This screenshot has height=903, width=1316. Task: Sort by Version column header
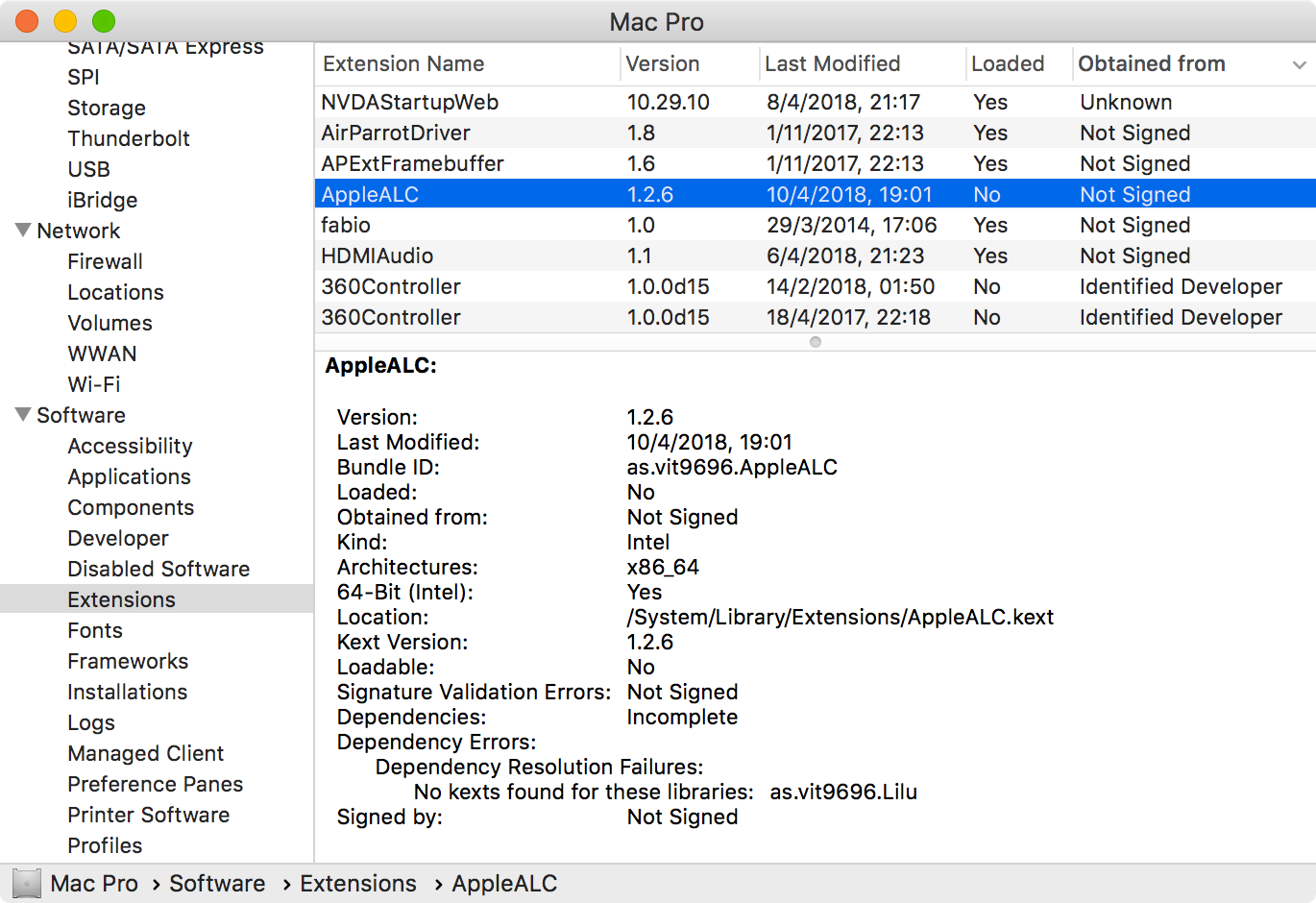662,64
